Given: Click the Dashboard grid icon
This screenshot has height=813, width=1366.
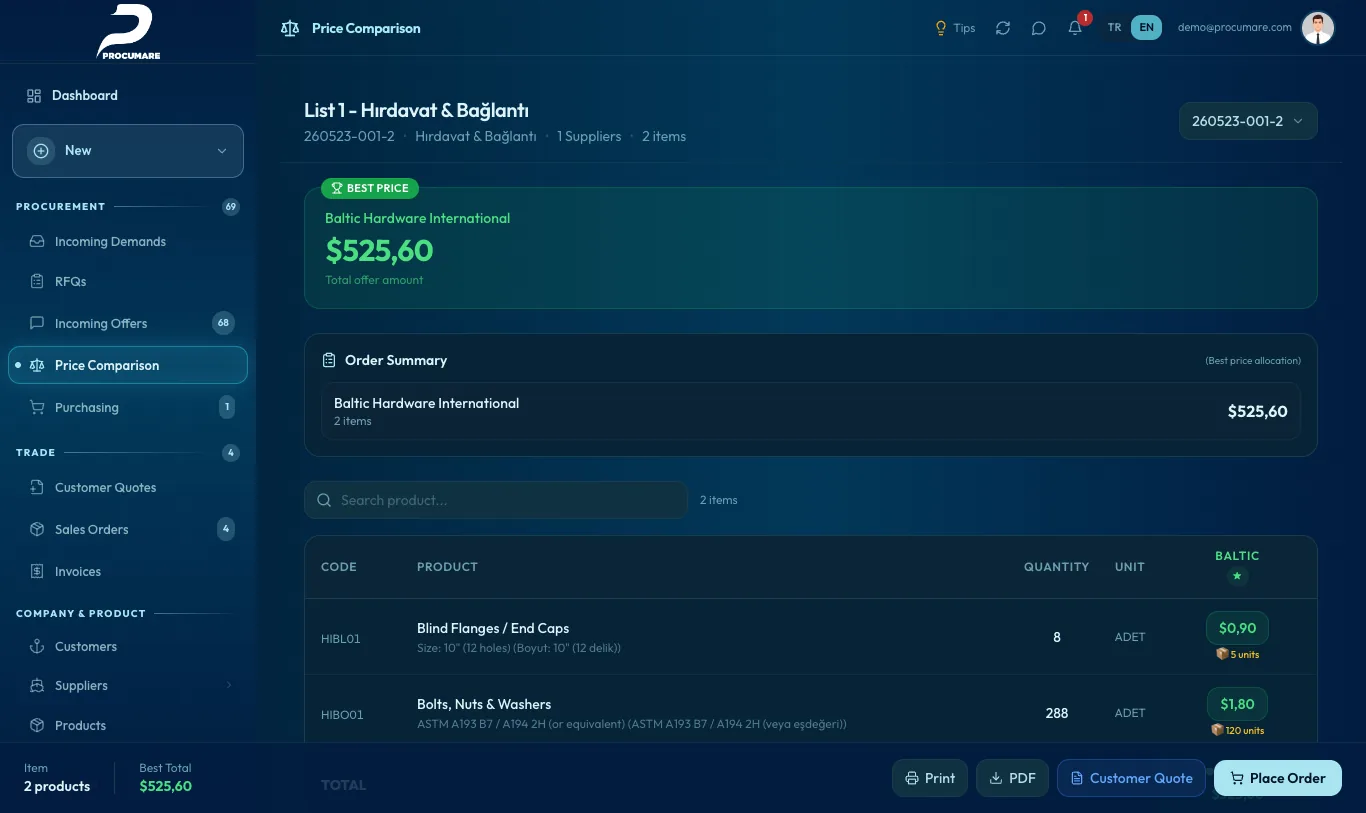Looking at the screenshot, I should click(34, 96).
